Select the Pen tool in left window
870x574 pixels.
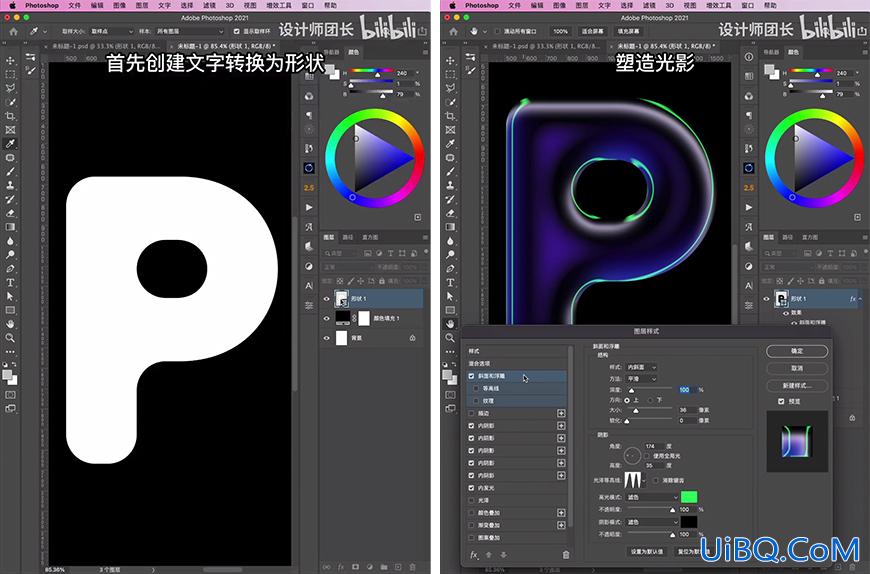pyautogui.click(x=10, y=268)
